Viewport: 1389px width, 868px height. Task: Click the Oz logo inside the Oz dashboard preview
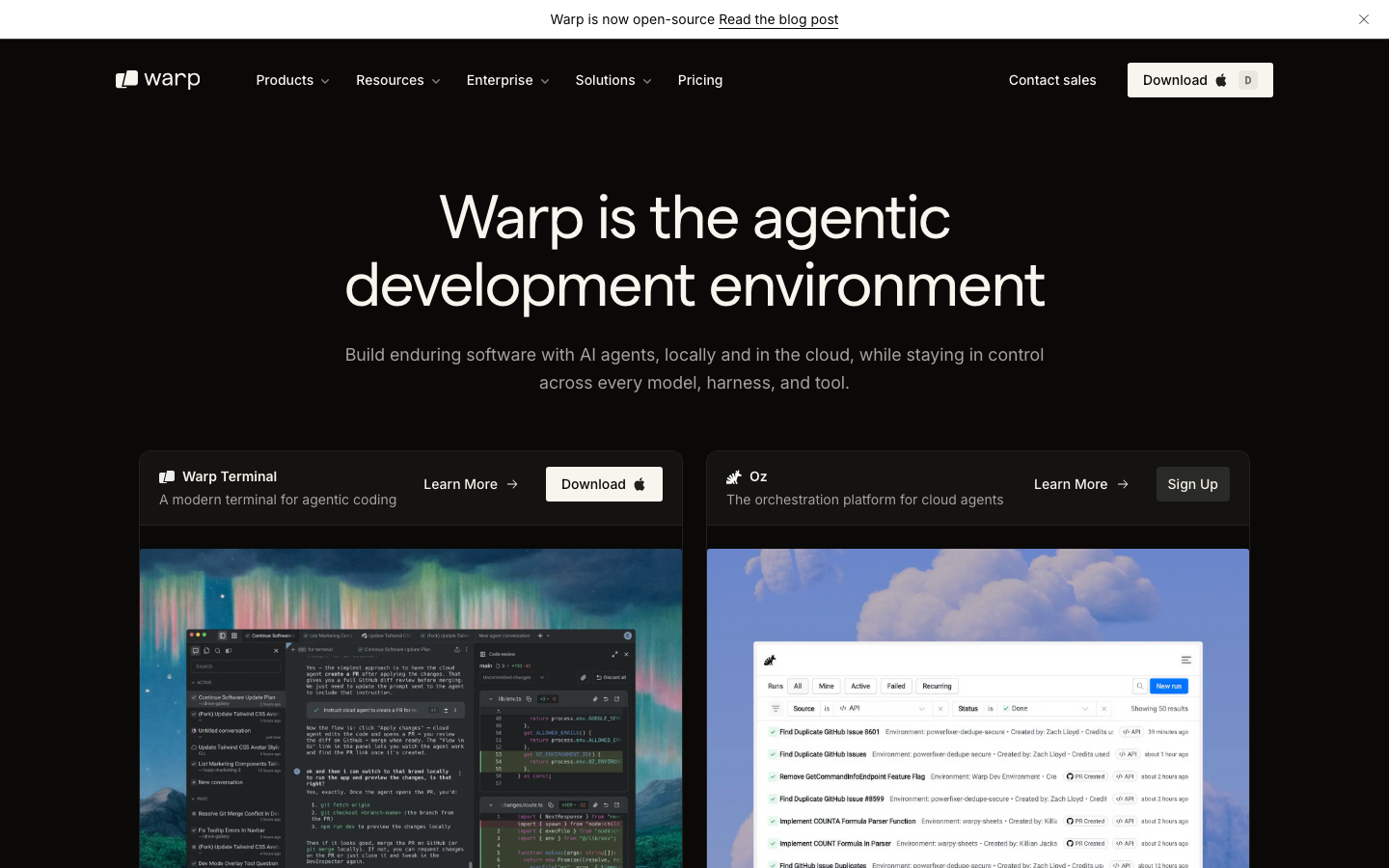(770, 661)
